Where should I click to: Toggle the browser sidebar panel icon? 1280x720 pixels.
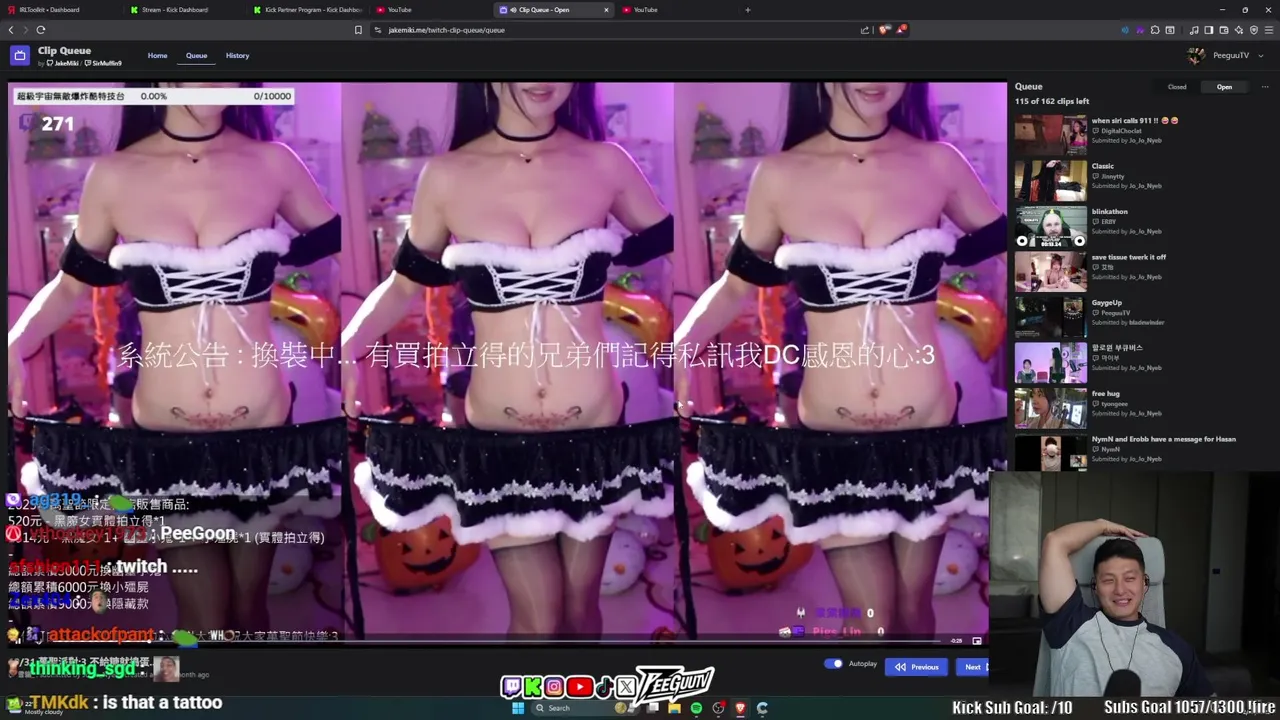coord(1209,30)
